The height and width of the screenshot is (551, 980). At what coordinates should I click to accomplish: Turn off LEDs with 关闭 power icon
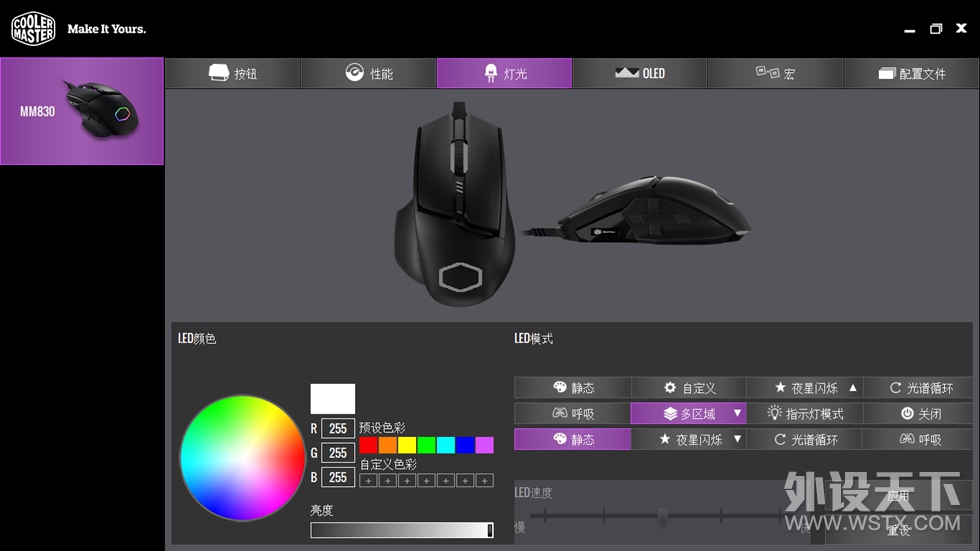[x=921, y=413]
